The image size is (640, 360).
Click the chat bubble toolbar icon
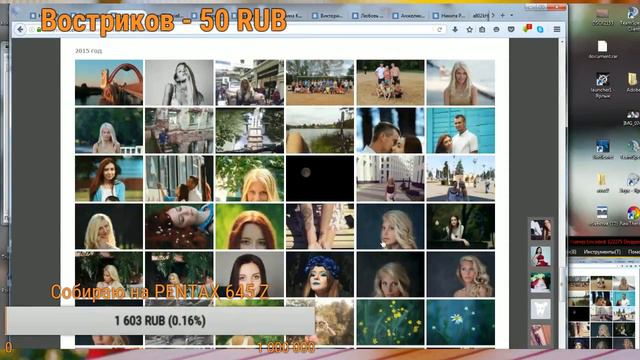(496, 29)
